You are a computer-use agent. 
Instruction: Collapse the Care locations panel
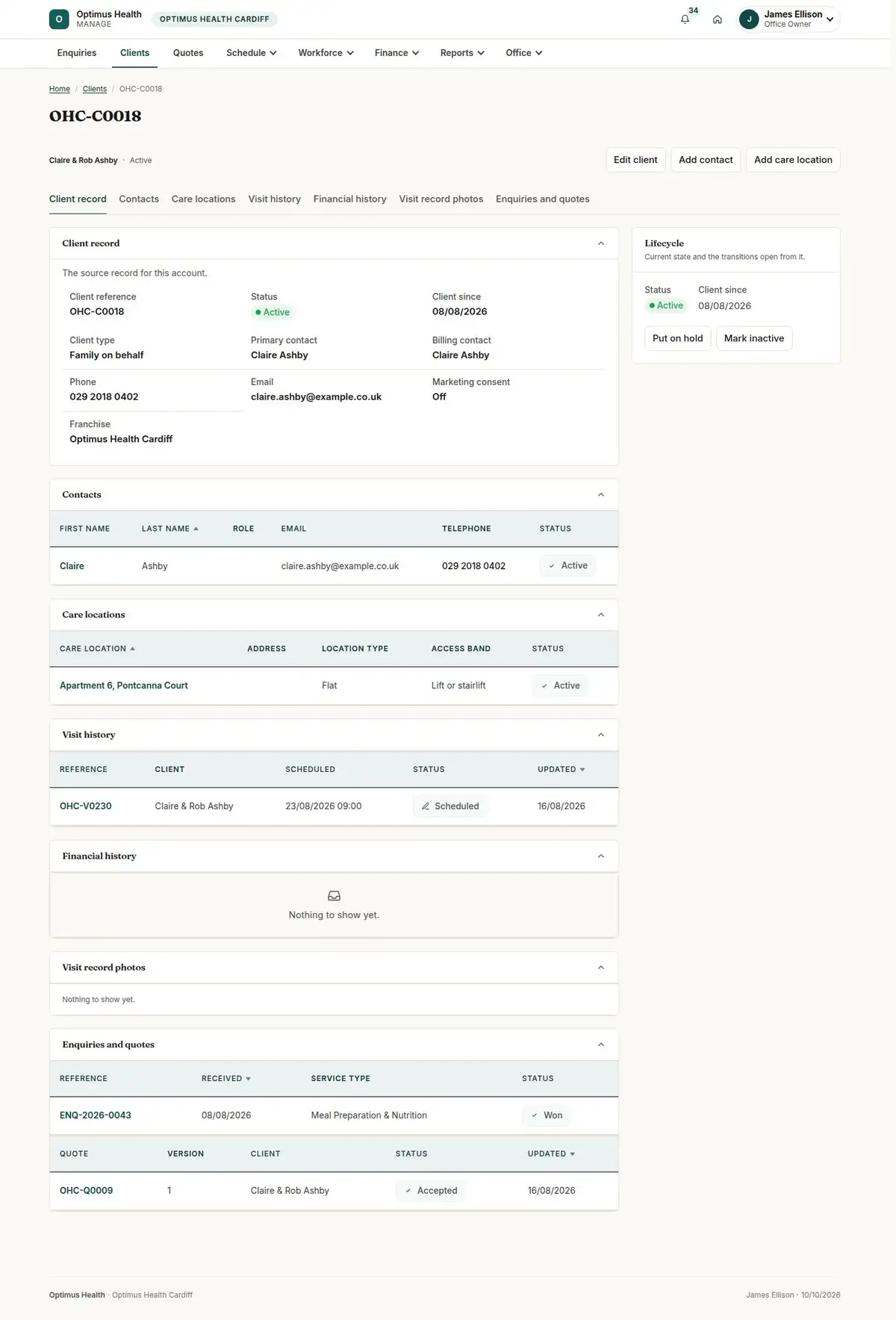tap(601, 615)
